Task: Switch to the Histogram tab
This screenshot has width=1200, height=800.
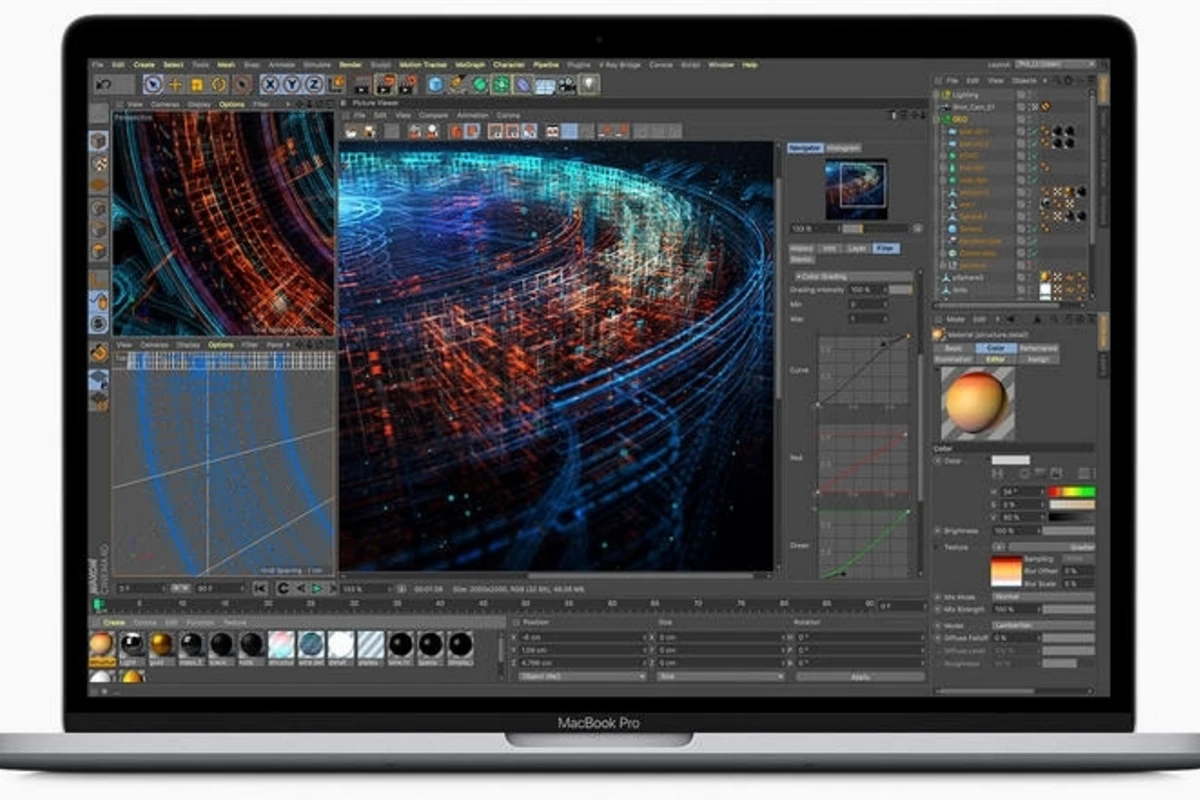Action: pyautogui.click(x=843, y=148)
